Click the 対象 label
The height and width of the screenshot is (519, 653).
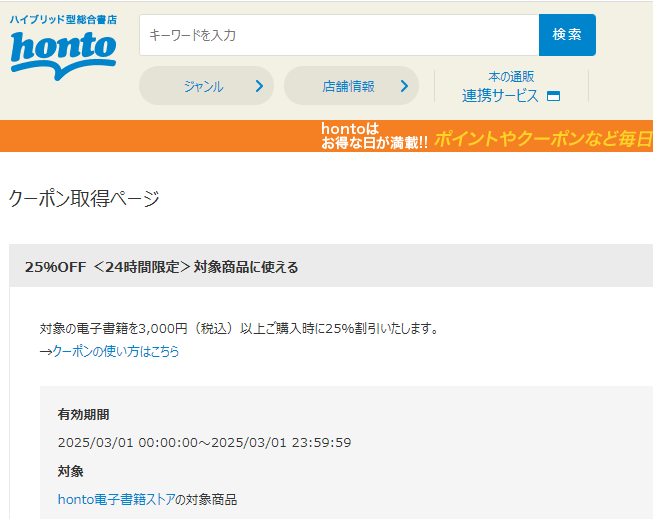[x=70, y=472]
